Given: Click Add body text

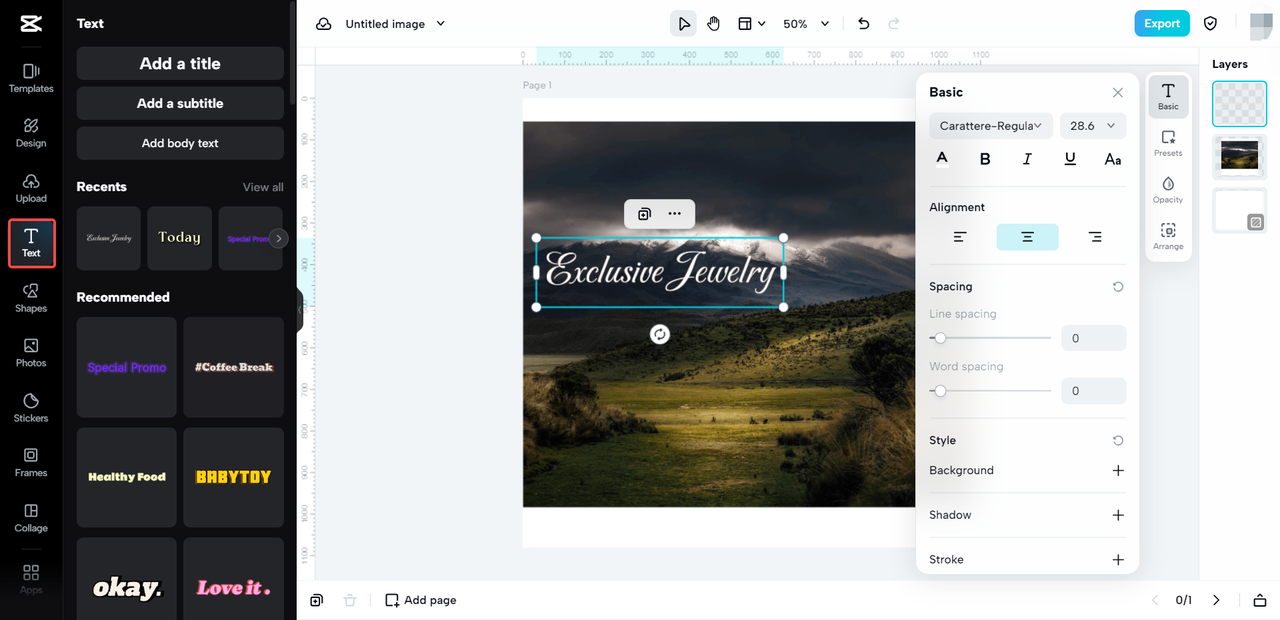Looking at the screenshot, I should [180, 143].
